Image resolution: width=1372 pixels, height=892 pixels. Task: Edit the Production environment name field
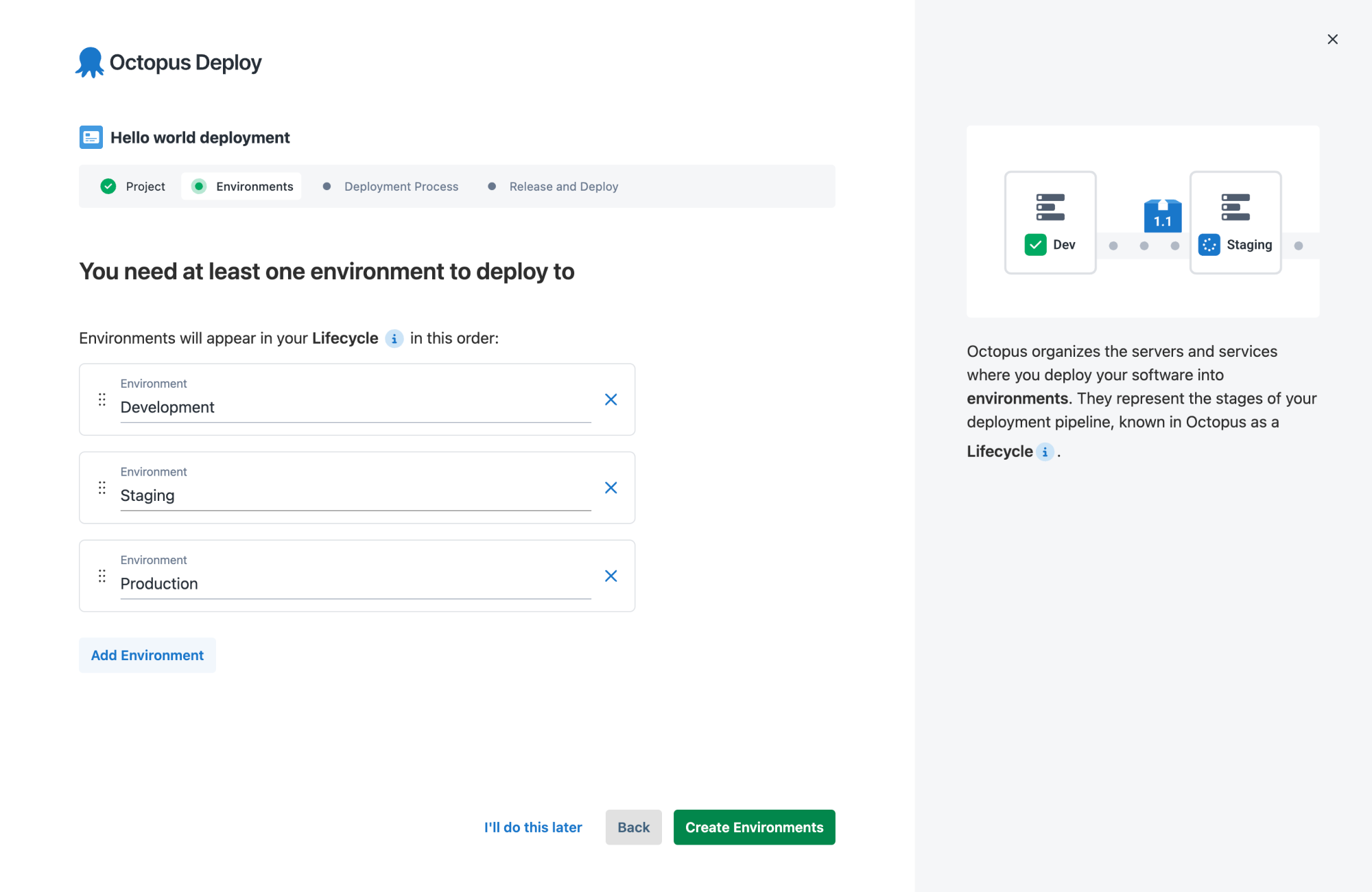355,584
